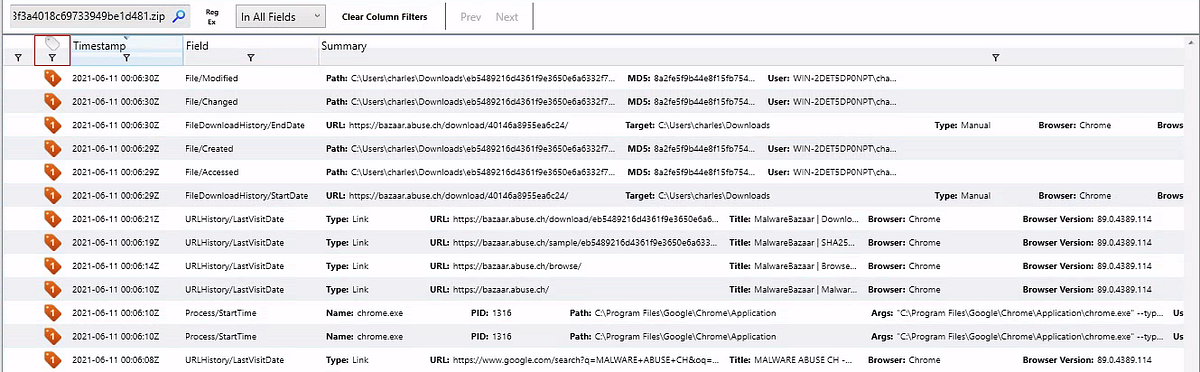Click timestamp 2021-06-11 00:06:21Z
The height and width of the screenshot is (372, 1200).
click(116, 219)
